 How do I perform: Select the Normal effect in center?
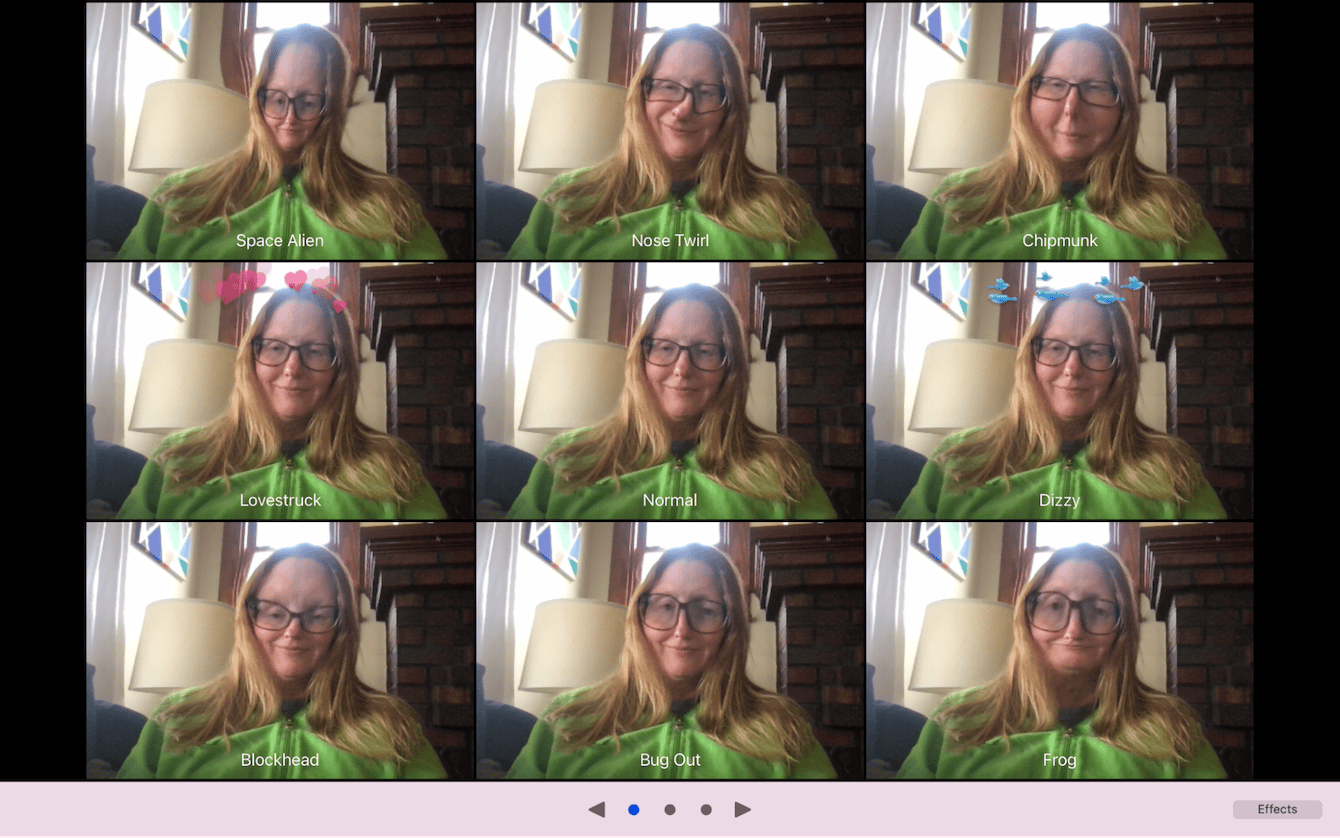[x=670, y=391]
